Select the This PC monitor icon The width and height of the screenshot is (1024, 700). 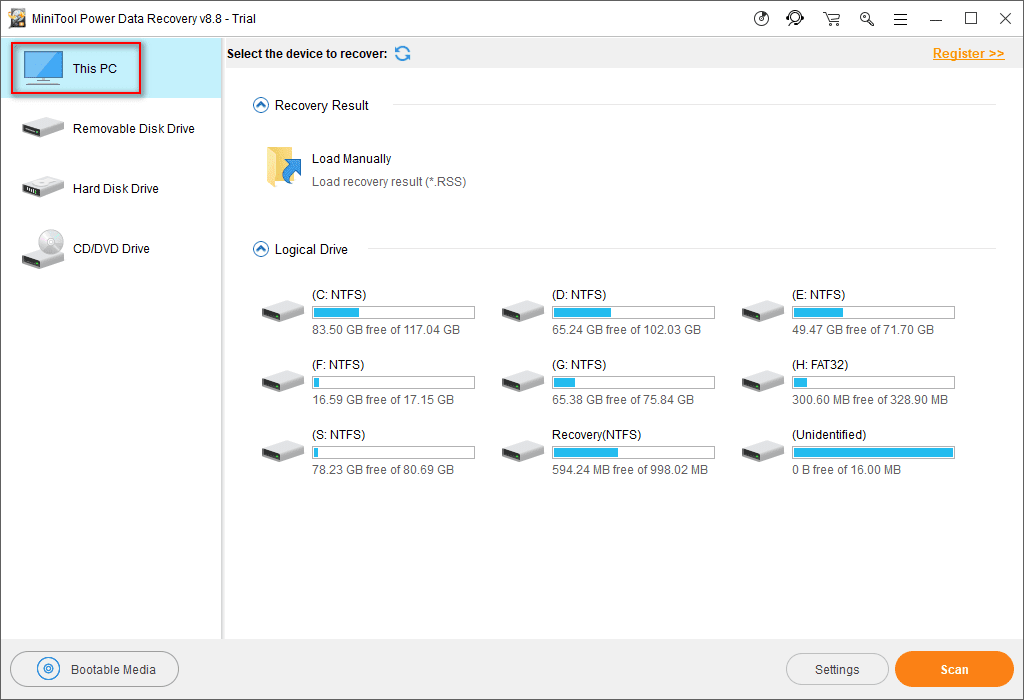pyautogui.click(x=43, y=68)
